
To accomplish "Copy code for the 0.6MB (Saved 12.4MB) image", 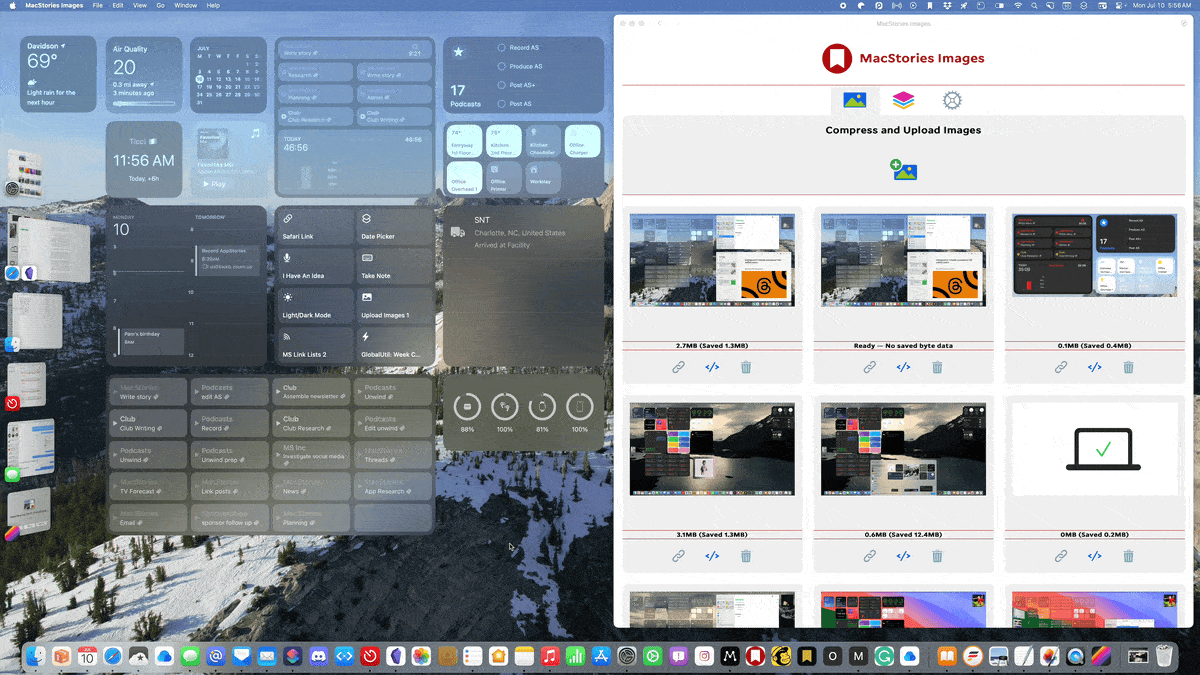I will pos(903,556).
